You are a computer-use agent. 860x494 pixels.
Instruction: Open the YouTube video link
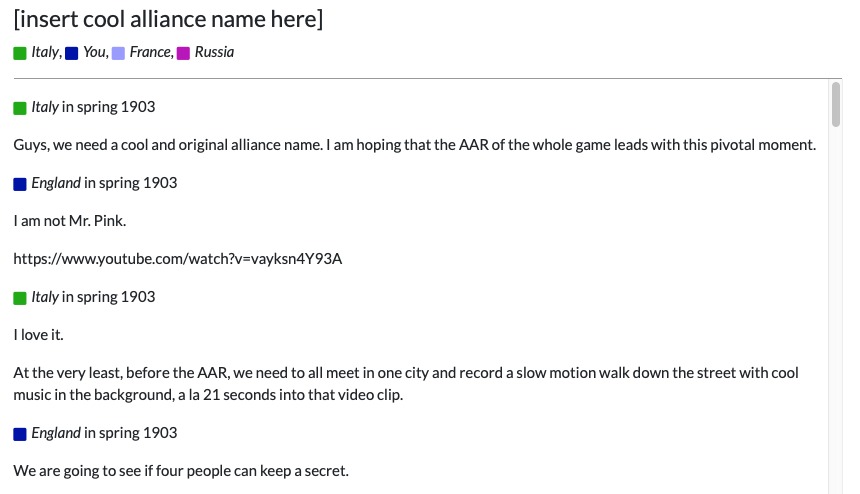pos(178,259)
